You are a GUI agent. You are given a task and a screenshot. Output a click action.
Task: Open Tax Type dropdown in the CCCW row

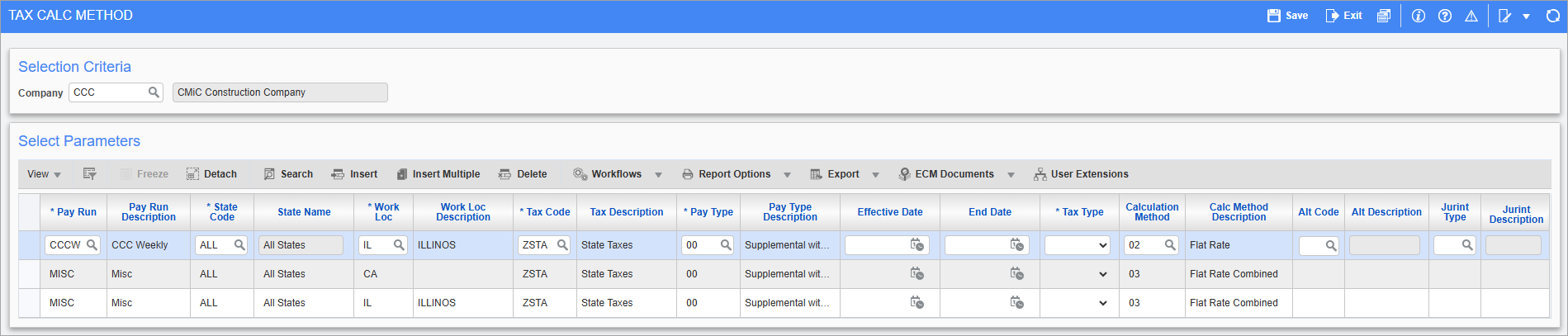coord(1078,245)
